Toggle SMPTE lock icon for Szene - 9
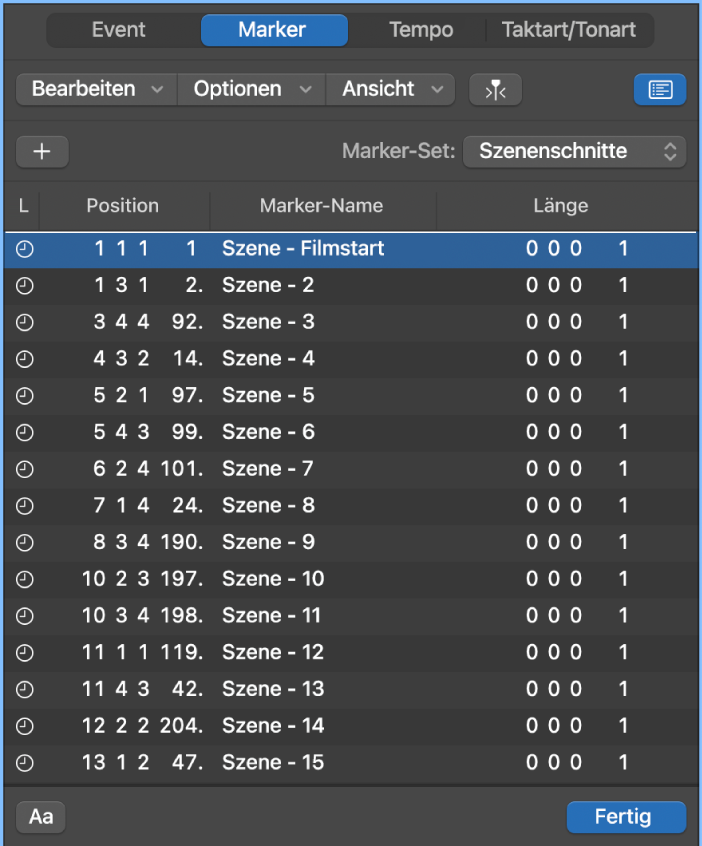Viewport: 702px width, 846px height. [25, 542]
